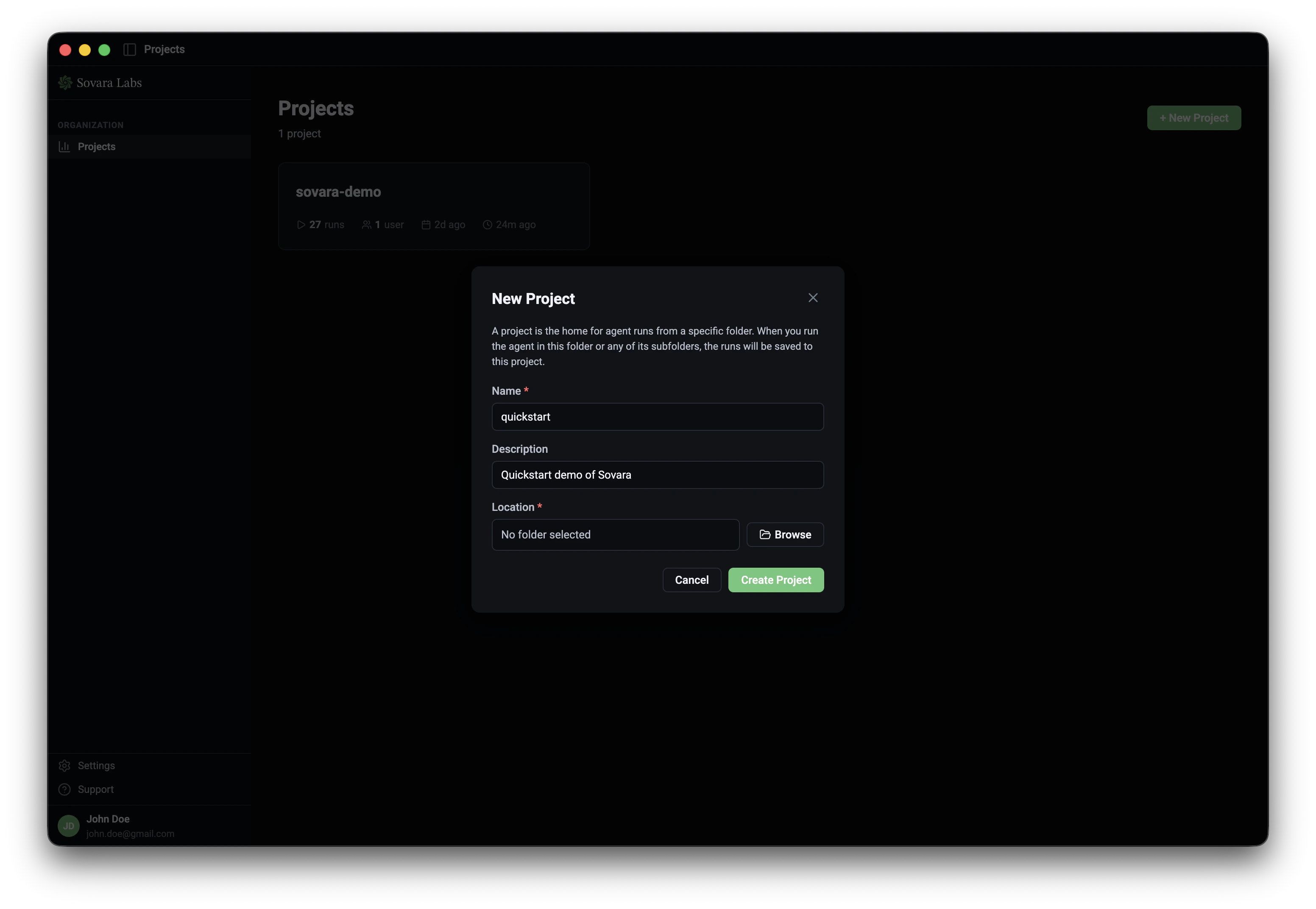Click the No folder selected location field

[615, 534]
